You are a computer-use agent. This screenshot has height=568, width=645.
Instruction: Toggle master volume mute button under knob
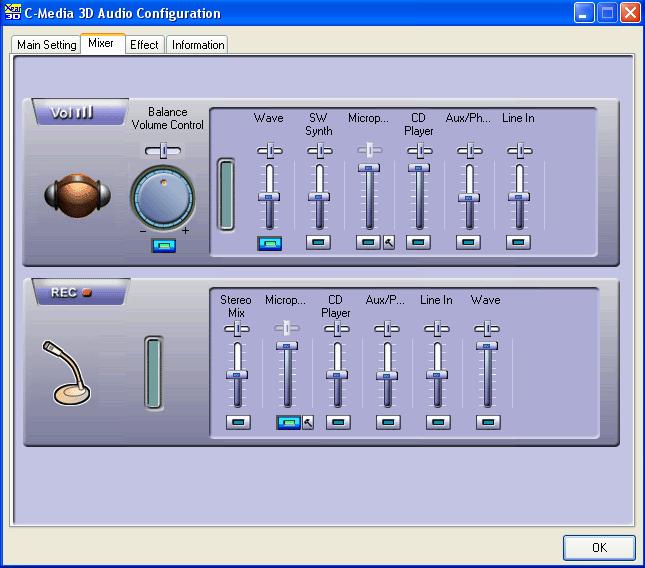tap(164, 246)
